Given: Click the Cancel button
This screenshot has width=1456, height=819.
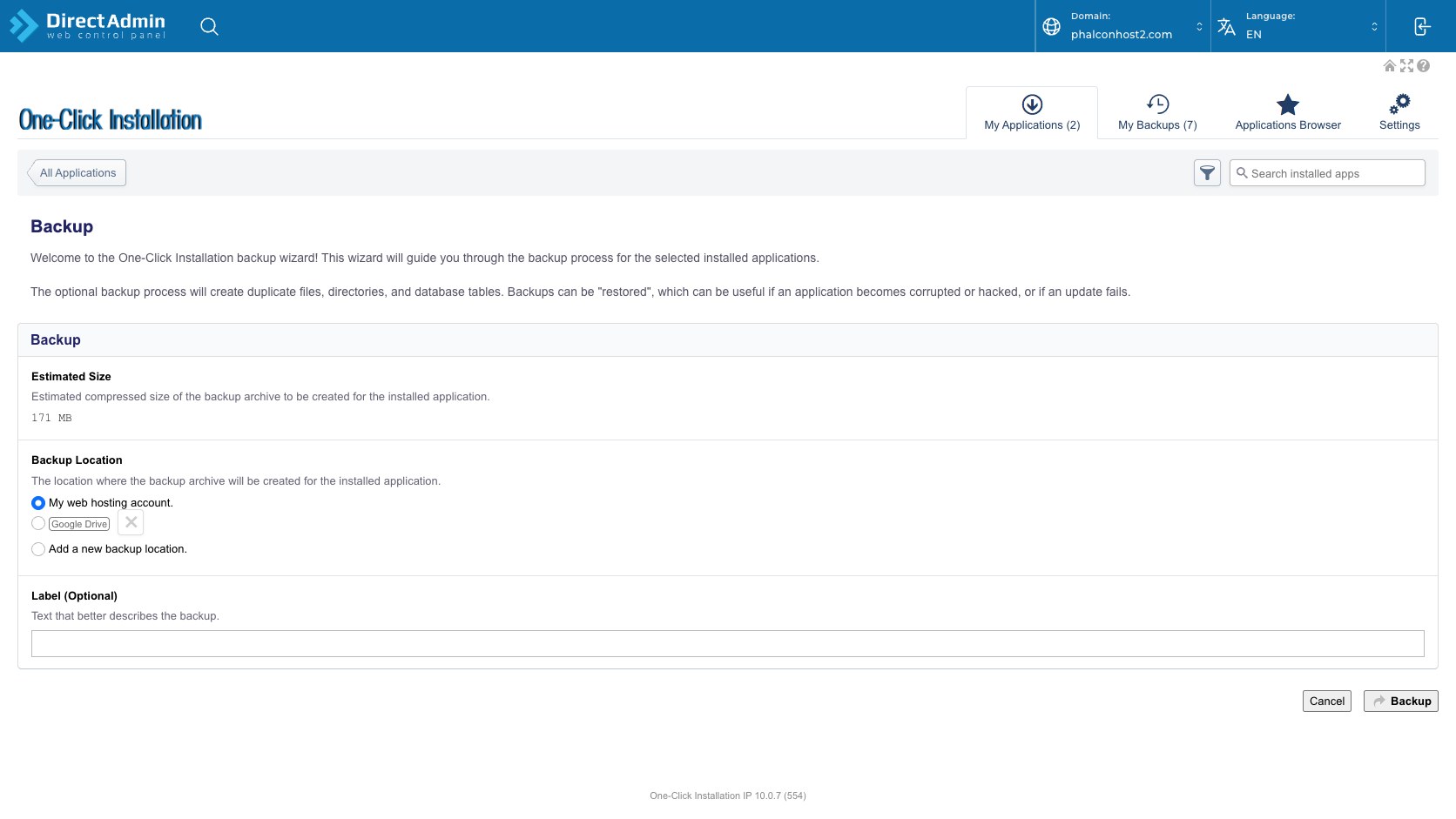Looking at the screenshot, I should point(1327,702).
